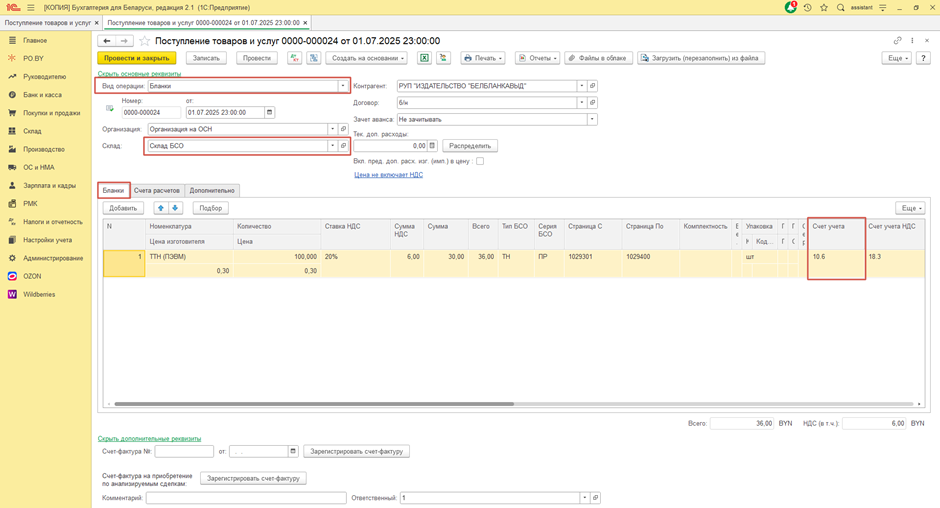Image resolution: width=940 pixels, height=508 pixels.
Task: Click Провести и закрыть button
Action: click(x=137, y=58)
